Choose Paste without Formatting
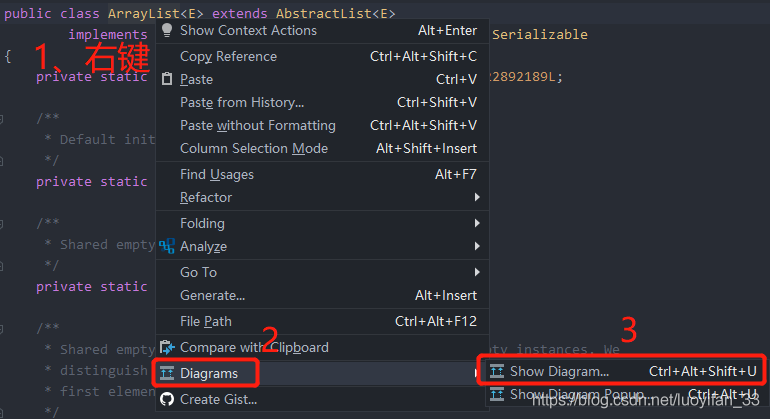 257,125
